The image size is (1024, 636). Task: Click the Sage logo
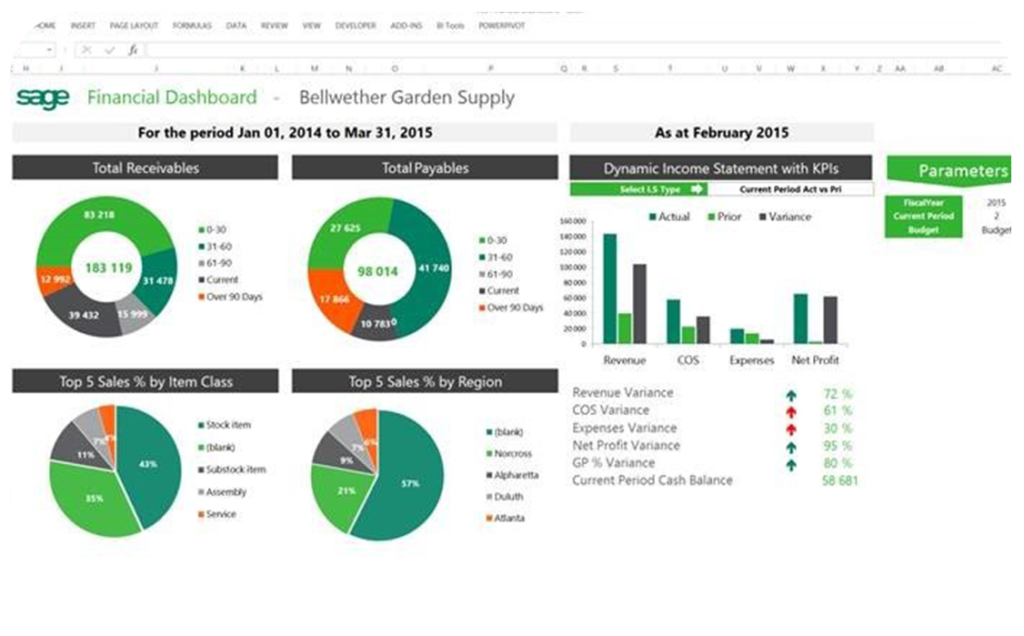(x=43, y=97)
